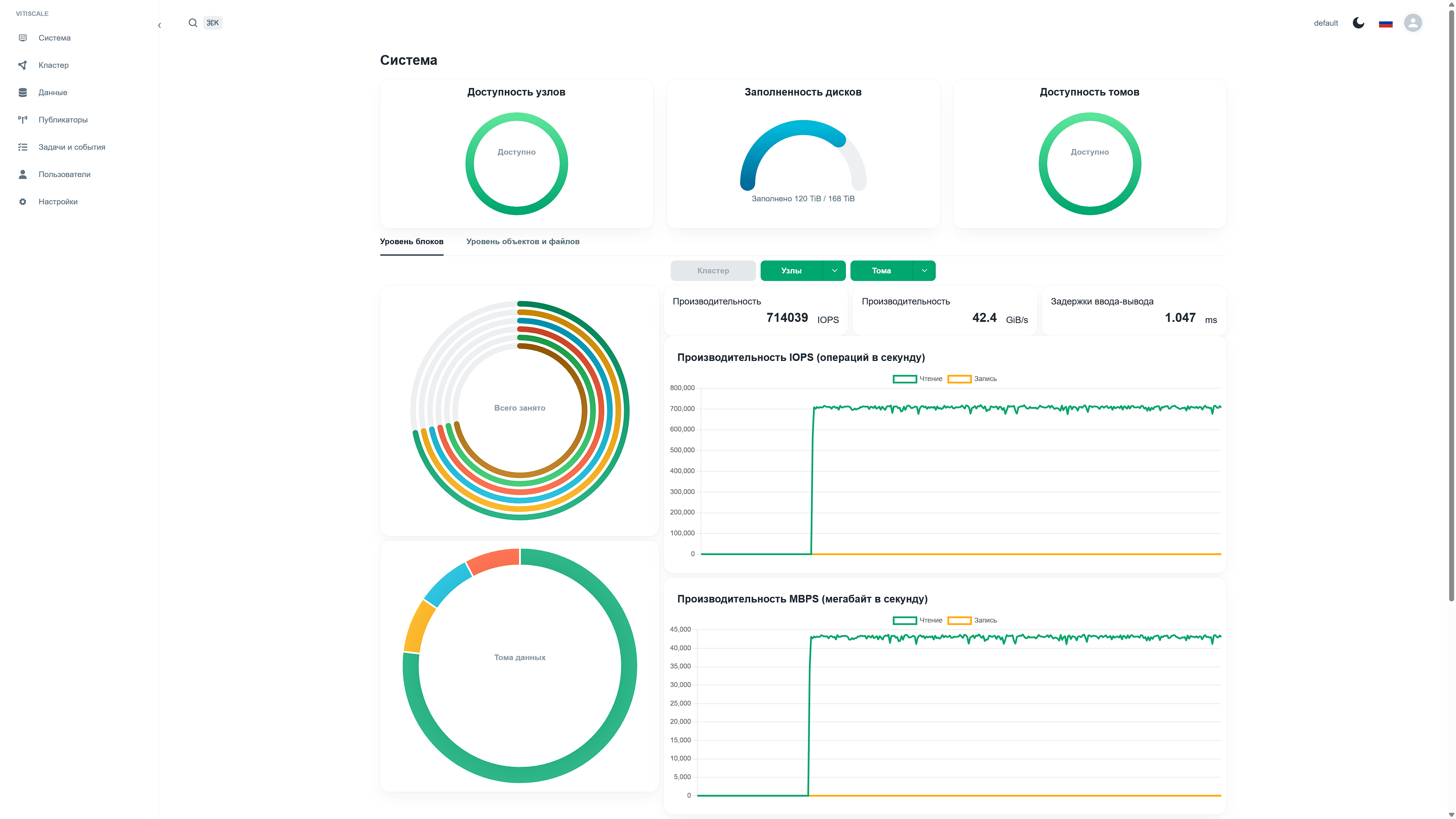Click the Кластер share icon in sidebar
Image resolution: width=1456 pixels, height=819 pixels.
(x=23, y=65)
